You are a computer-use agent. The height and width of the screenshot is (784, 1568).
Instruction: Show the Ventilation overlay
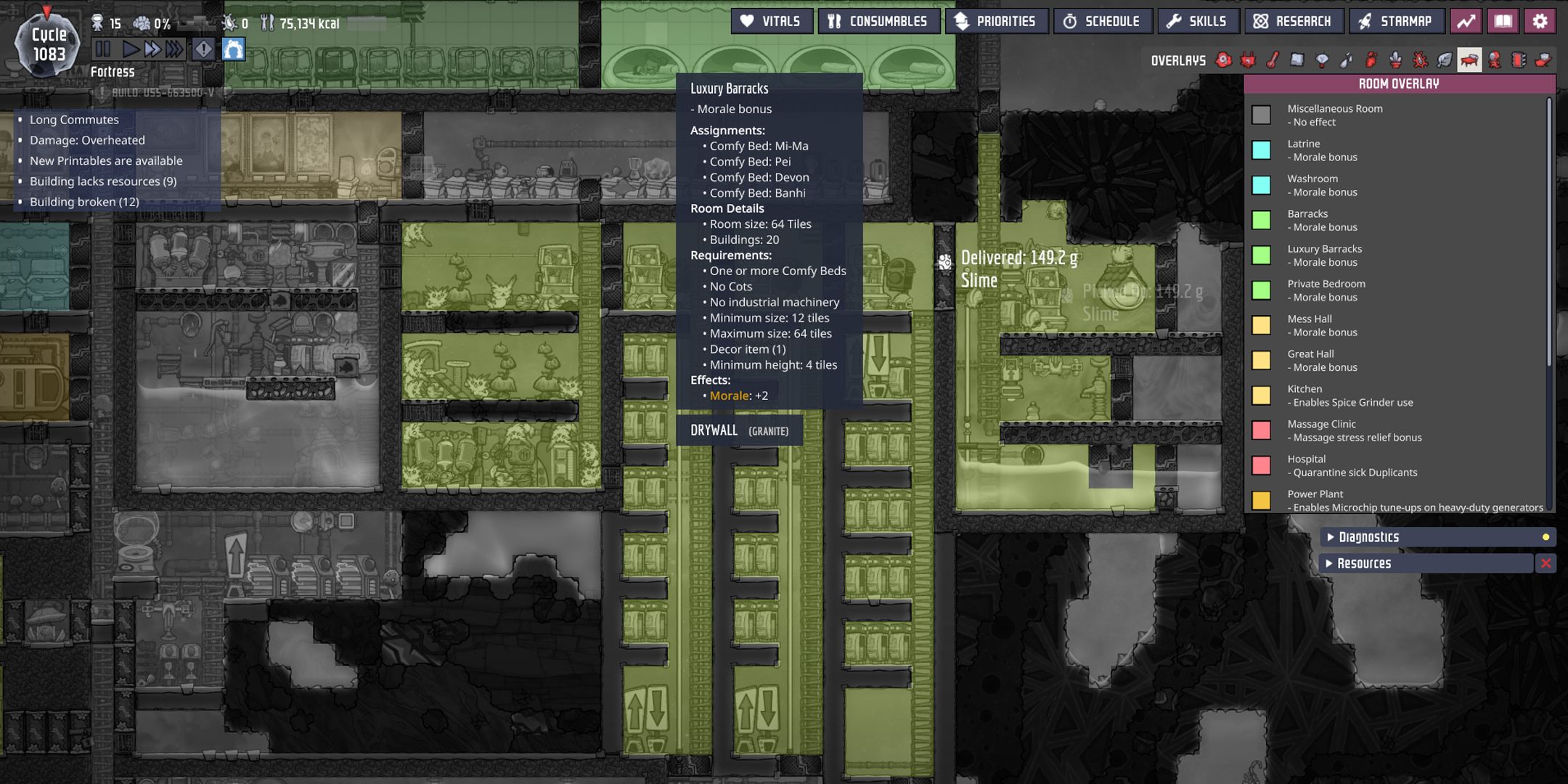[x=1371, y=60]
